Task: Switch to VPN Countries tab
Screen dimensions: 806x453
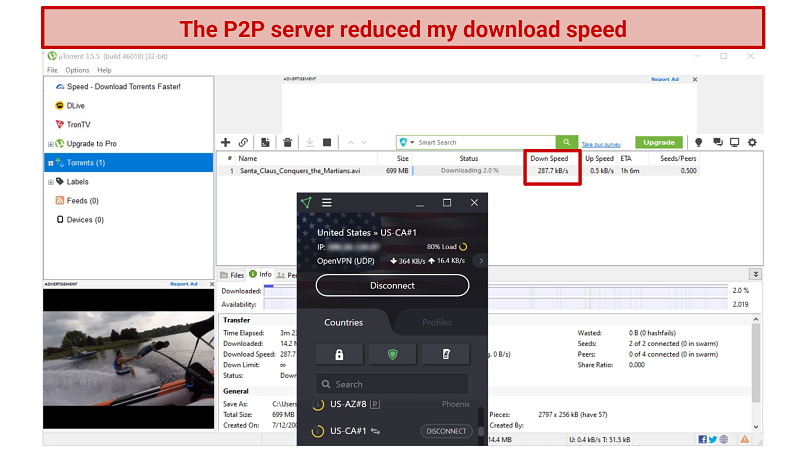Action: point(343,322)
